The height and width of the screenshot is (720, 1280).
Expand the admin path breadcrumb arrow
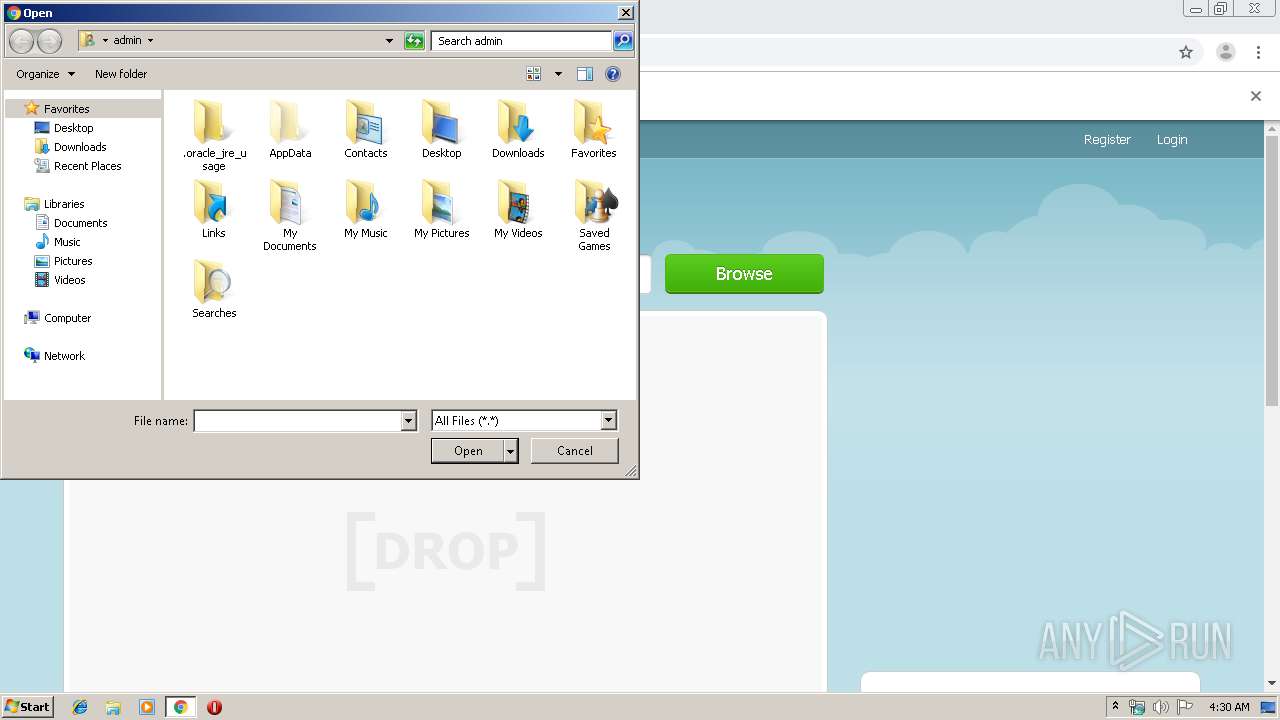point(151,41)
